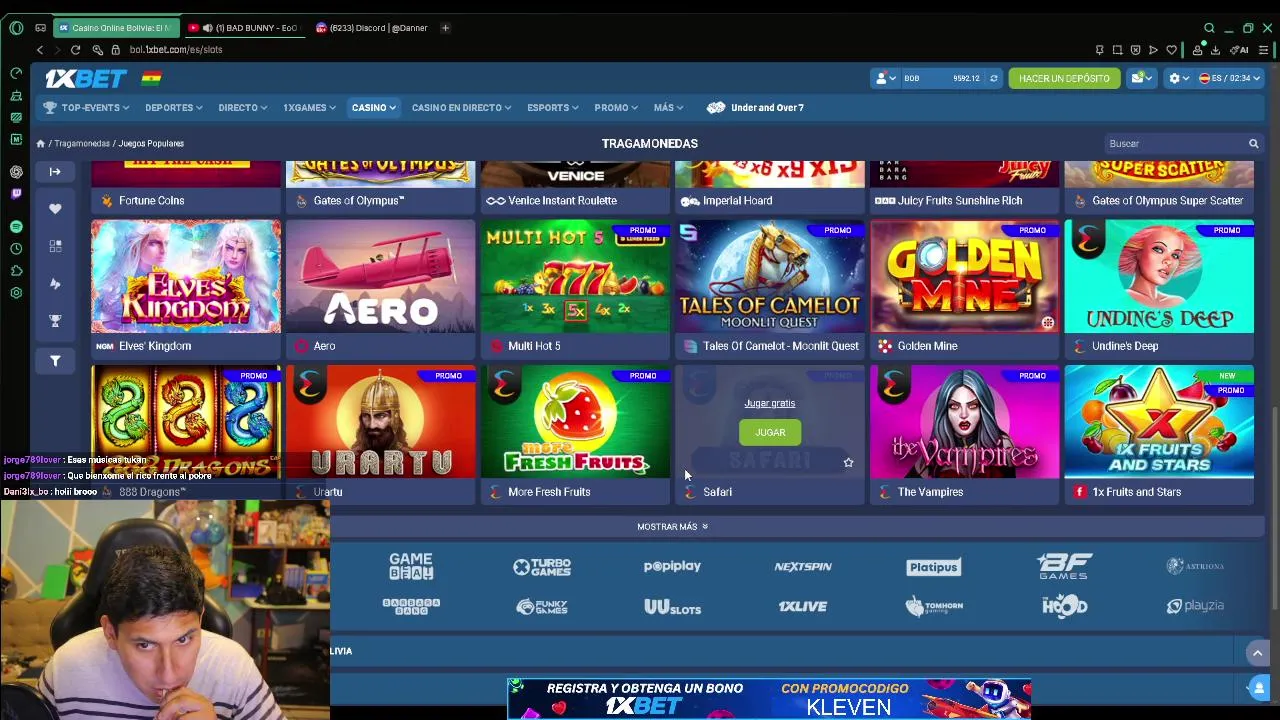The image size is (1280, 720).
Task: Click the 1XBET logo
Action: [86, 78]
